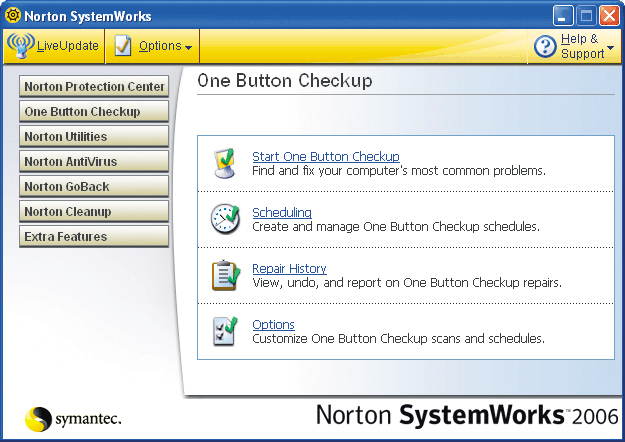Screen dimensions: 625x442
Task: Click text 'Find and fix your computer's most common problems.'
Action: click(x=399, y=171)
